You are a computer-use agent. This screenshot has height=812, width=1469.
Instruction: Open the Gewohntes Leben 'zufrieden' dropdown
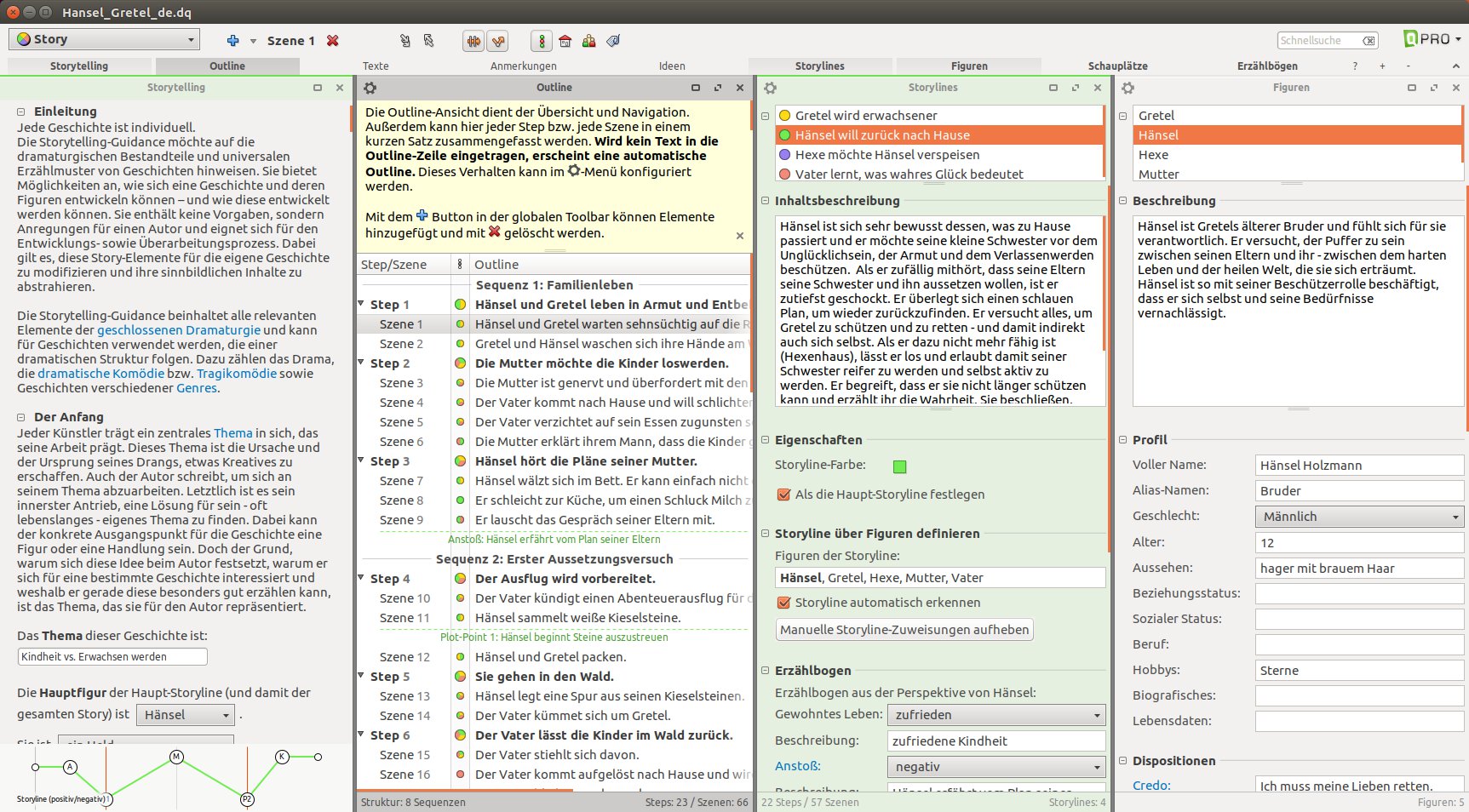996,715
